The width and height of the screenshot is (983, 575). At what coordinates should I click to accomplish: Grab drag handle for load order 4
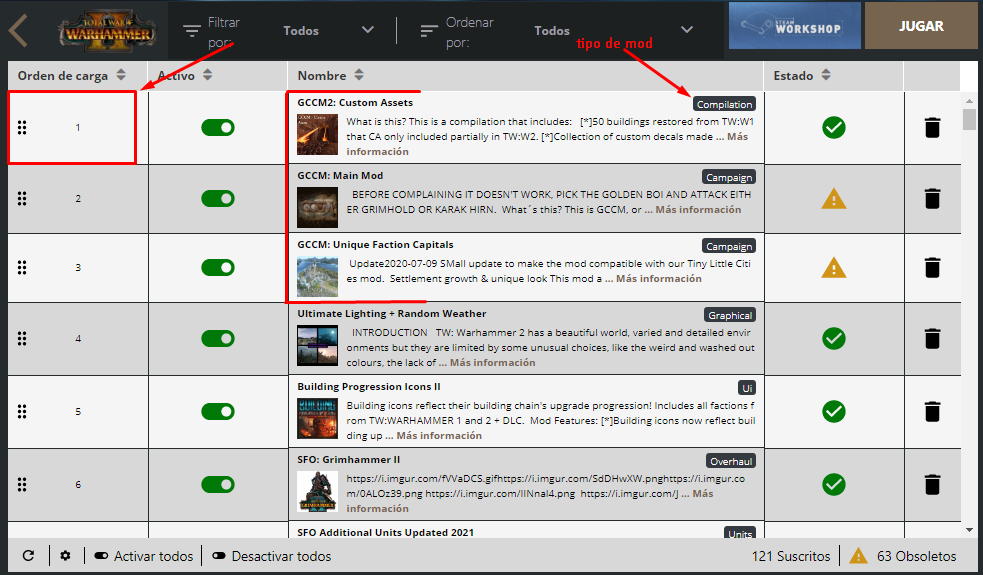pyautogui.click(x=22, y=339)
